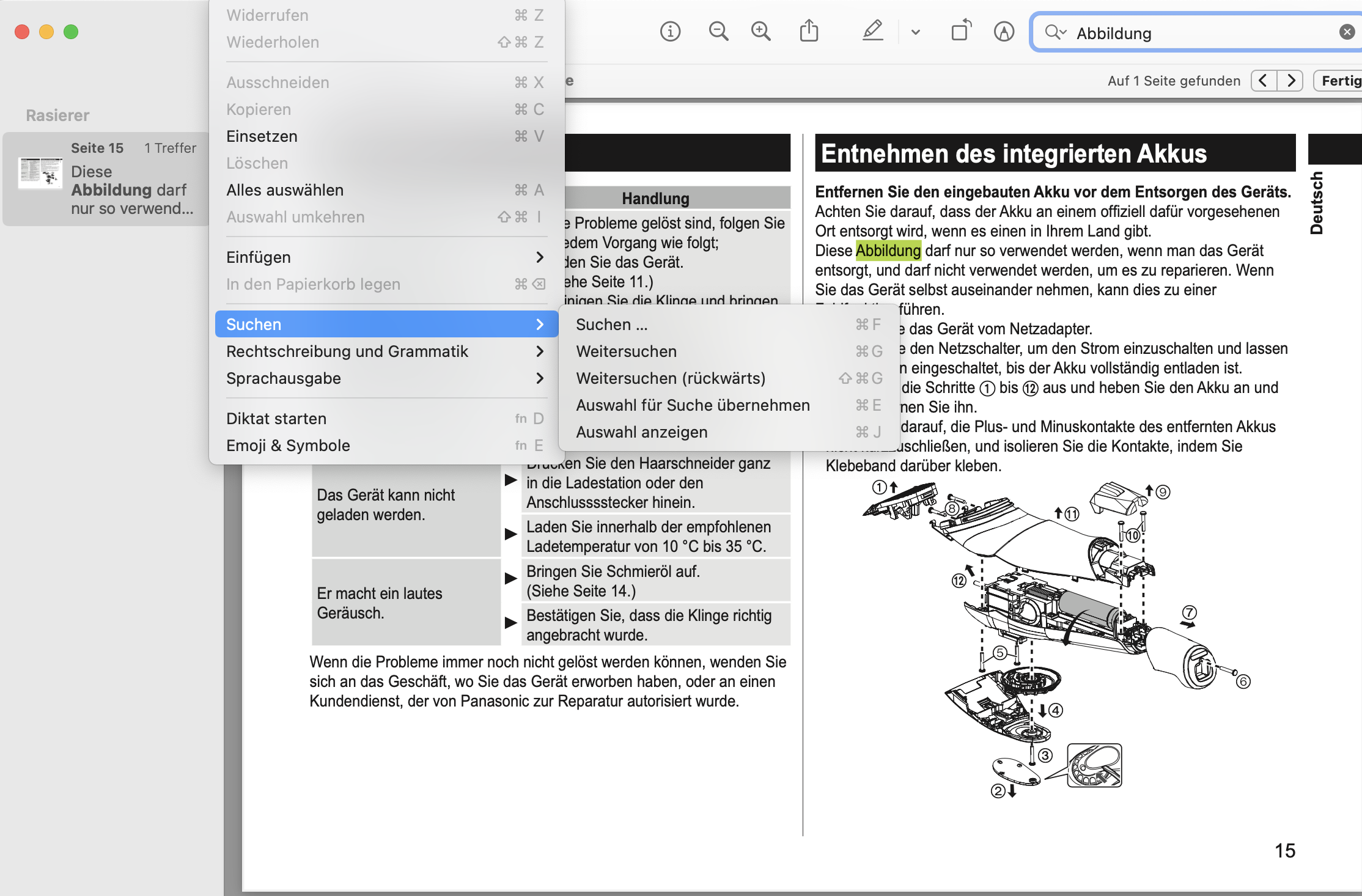
Task: Go to the previous search result
Action: click(1263, 80)
